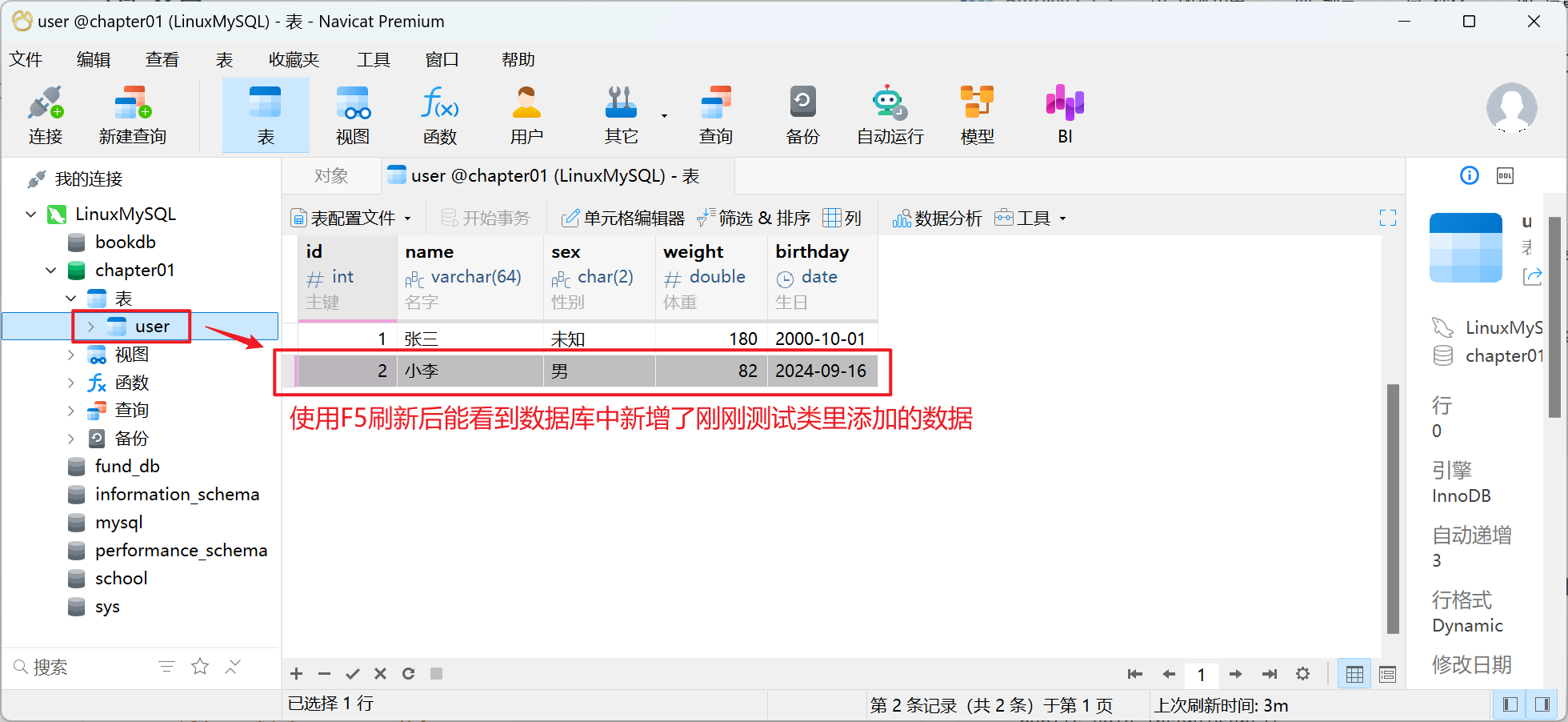The image size is (1568, 722).
Task: Open 其它 dropdown arrow in toolbar
Action: (x=664, y=116)
